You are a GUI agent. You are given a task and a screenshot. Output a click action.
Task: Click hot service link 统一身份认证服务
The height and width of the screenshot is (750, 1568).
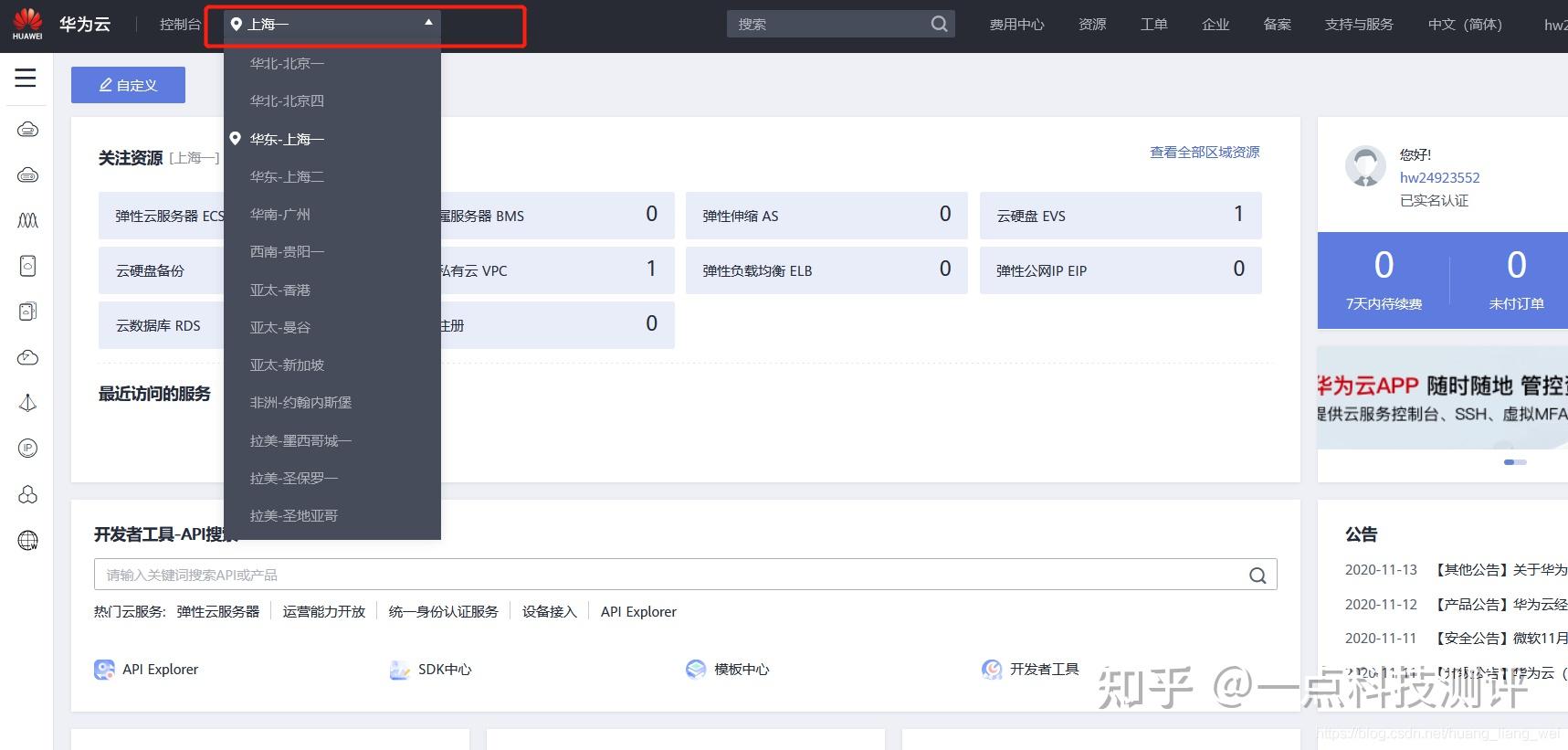pos(443,611)
